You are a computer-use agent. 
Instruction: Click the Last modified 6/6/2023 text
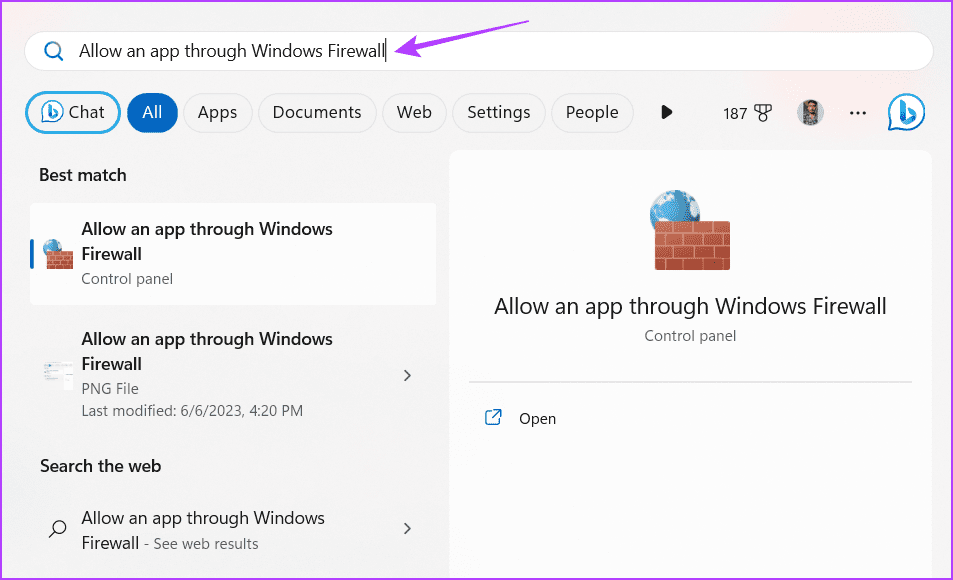click(192, 411)
